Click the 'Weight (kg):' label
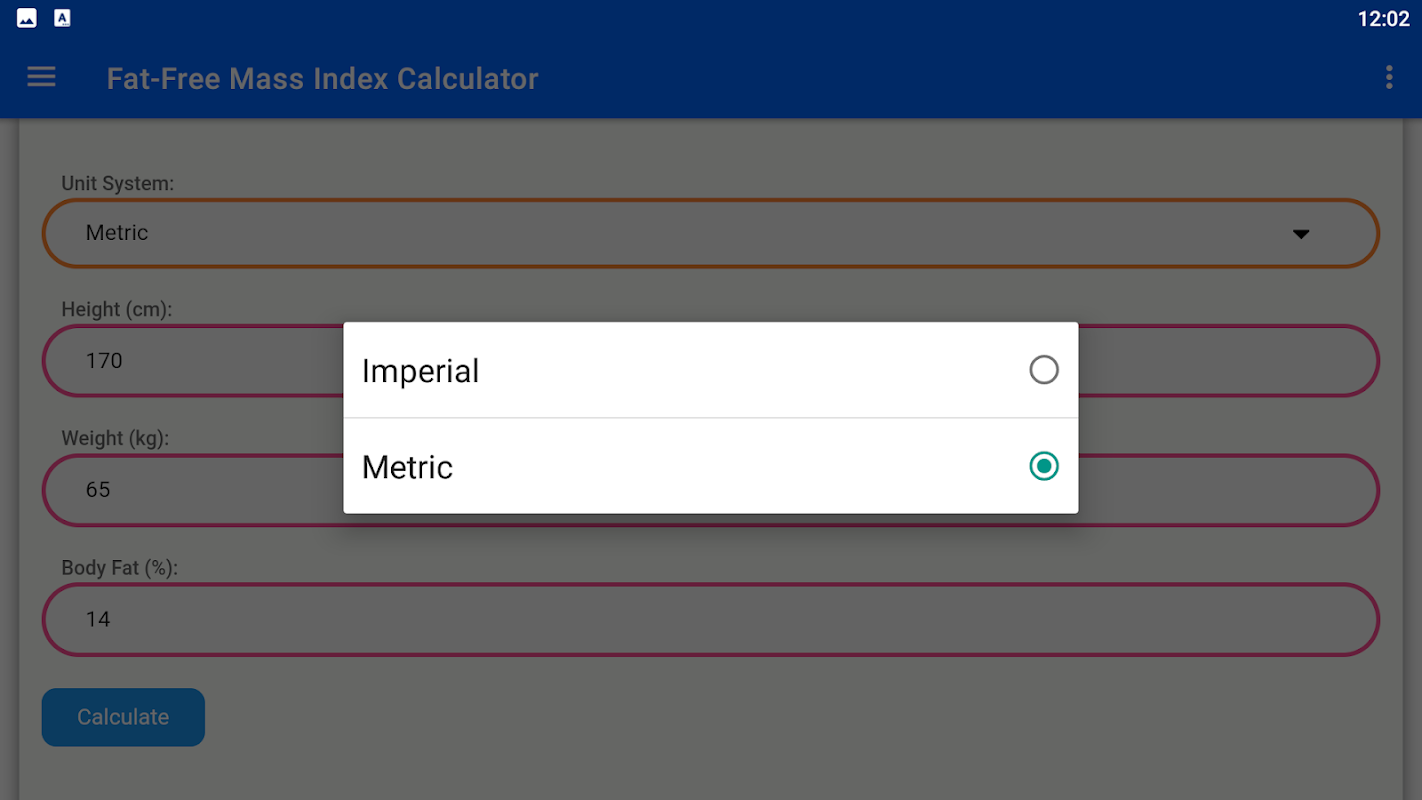Viewport: 1422px width, 800px height. coord(115,438)
